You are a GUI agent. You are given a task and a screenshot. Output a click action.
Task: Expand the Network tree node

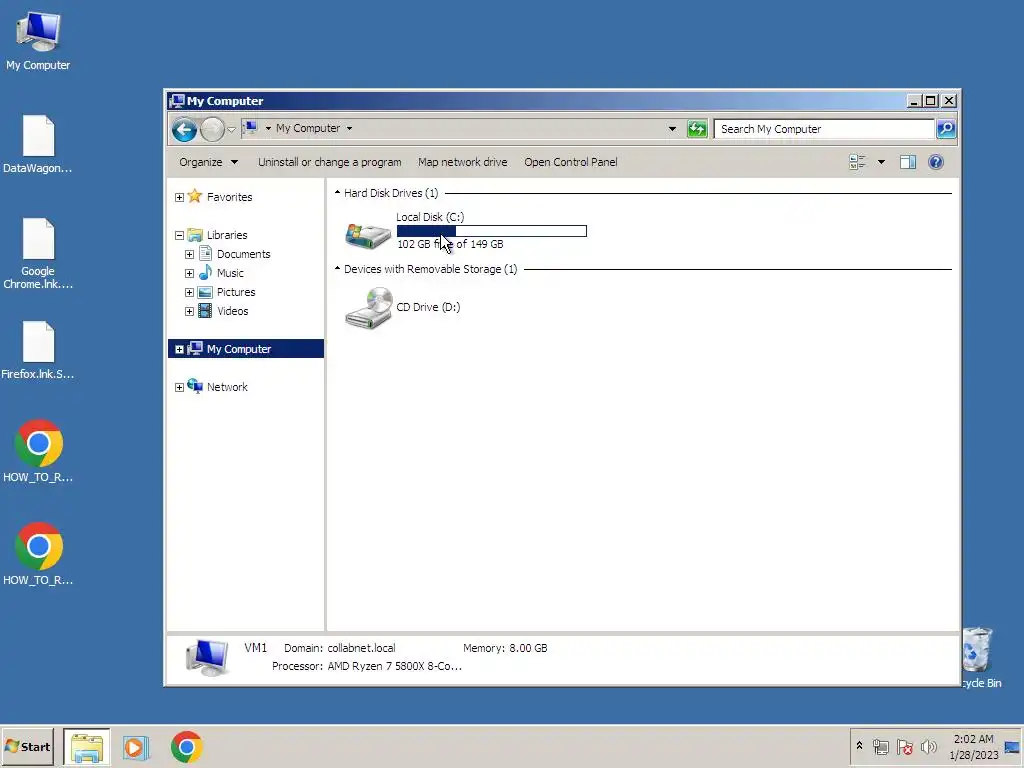coord(180,387)
